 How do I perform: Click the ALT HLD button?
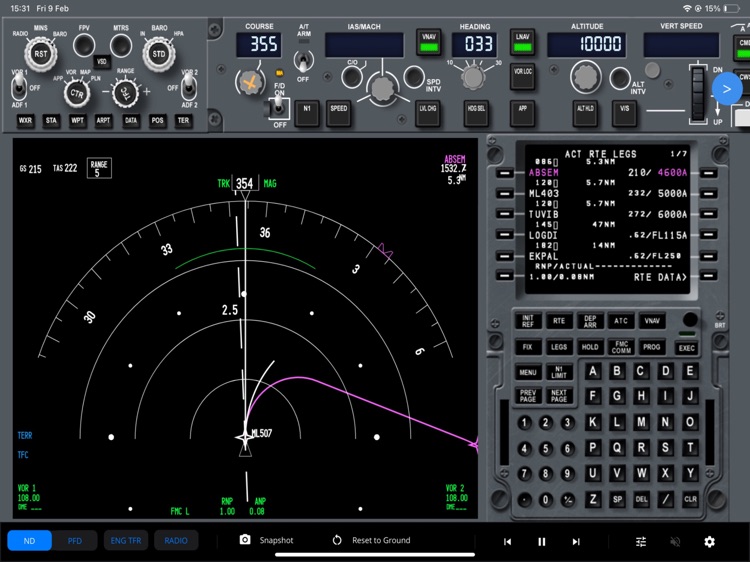tap(585, 114)
